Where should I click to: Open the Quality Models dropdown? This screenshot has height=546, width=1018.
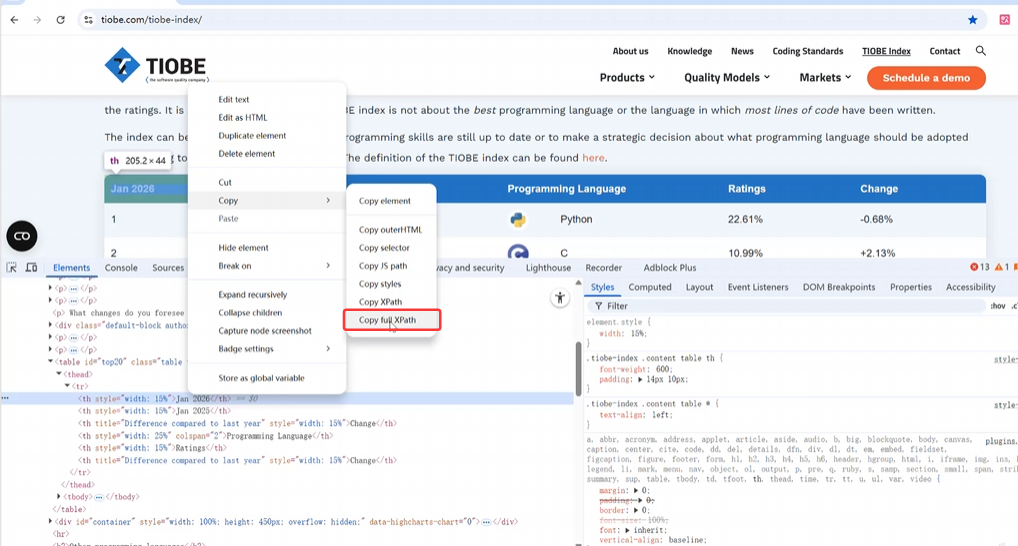(x=727, y=77)
